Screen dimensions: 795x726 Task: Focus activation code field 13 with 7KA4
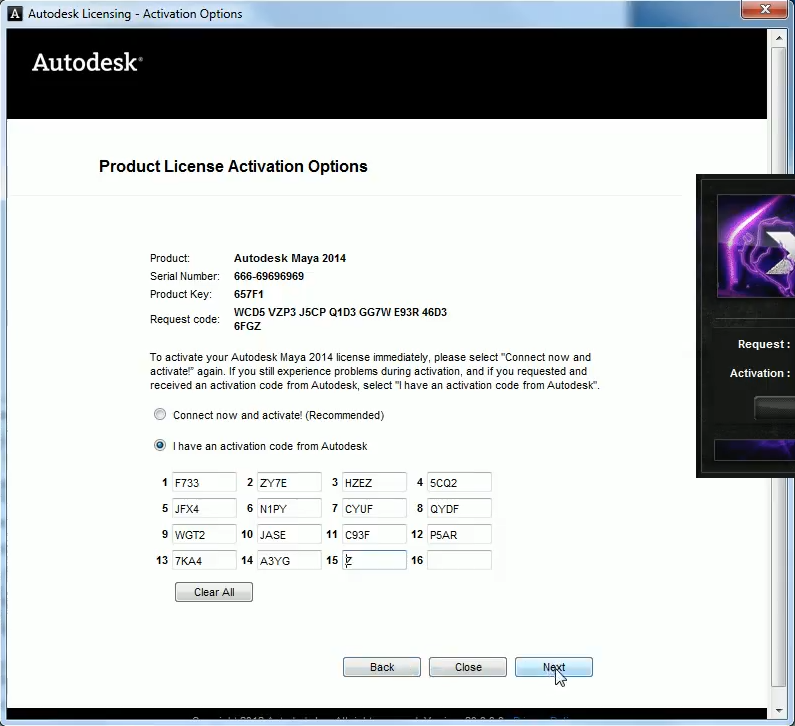point(204,561)
